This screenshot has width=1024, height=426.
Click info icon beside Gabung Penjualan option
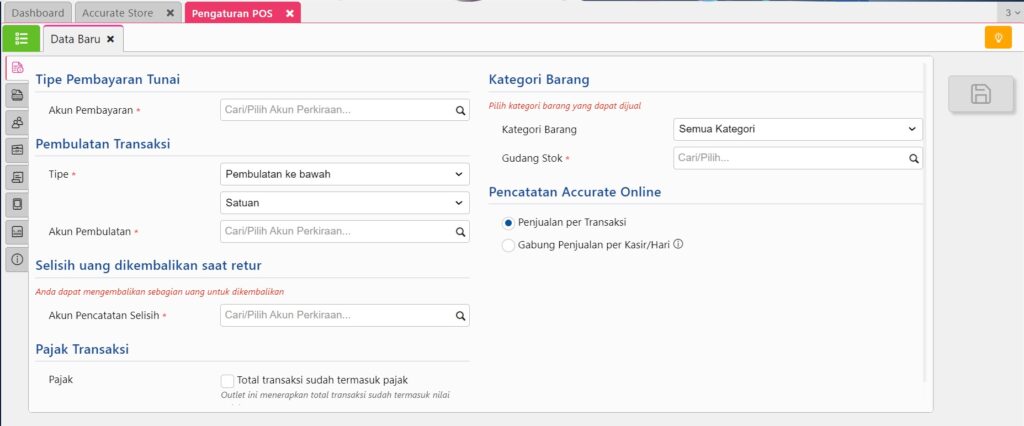coord(678,244)
